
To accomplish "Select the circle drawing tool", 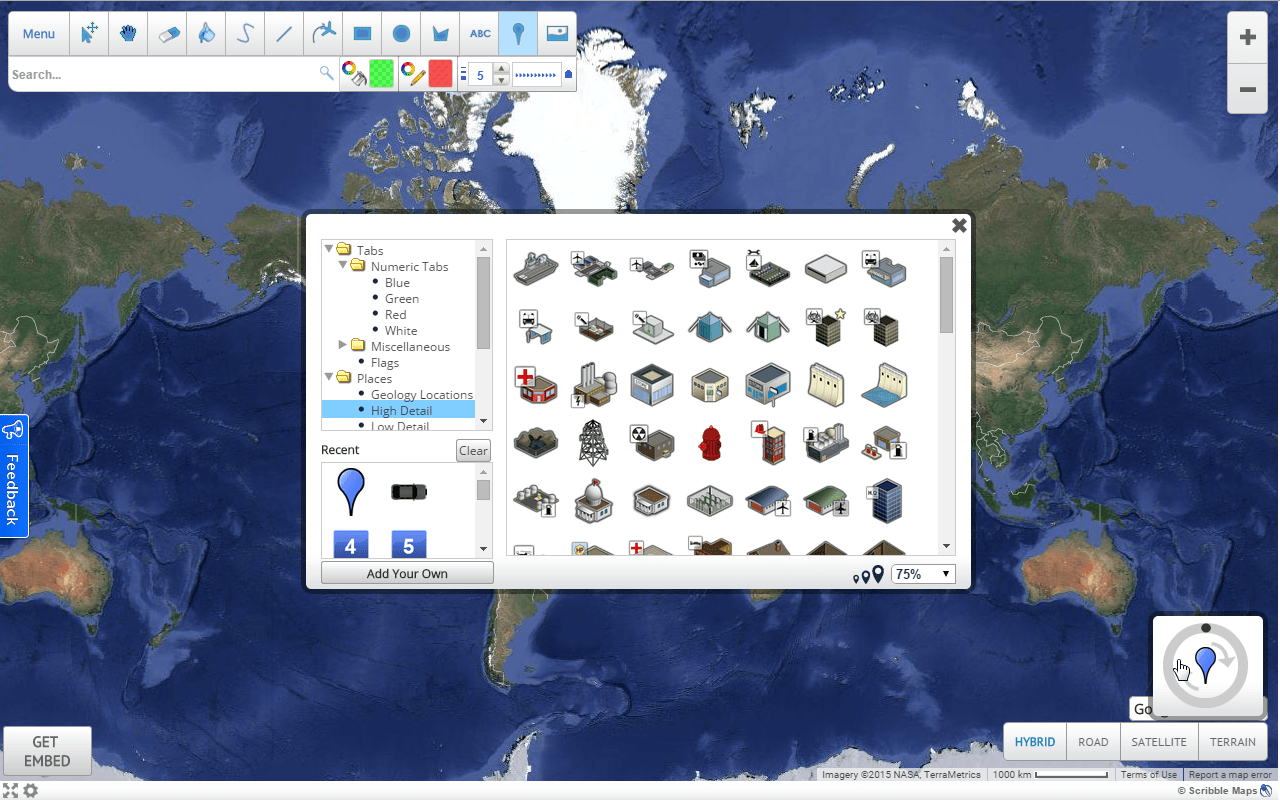I will (400, 33).
